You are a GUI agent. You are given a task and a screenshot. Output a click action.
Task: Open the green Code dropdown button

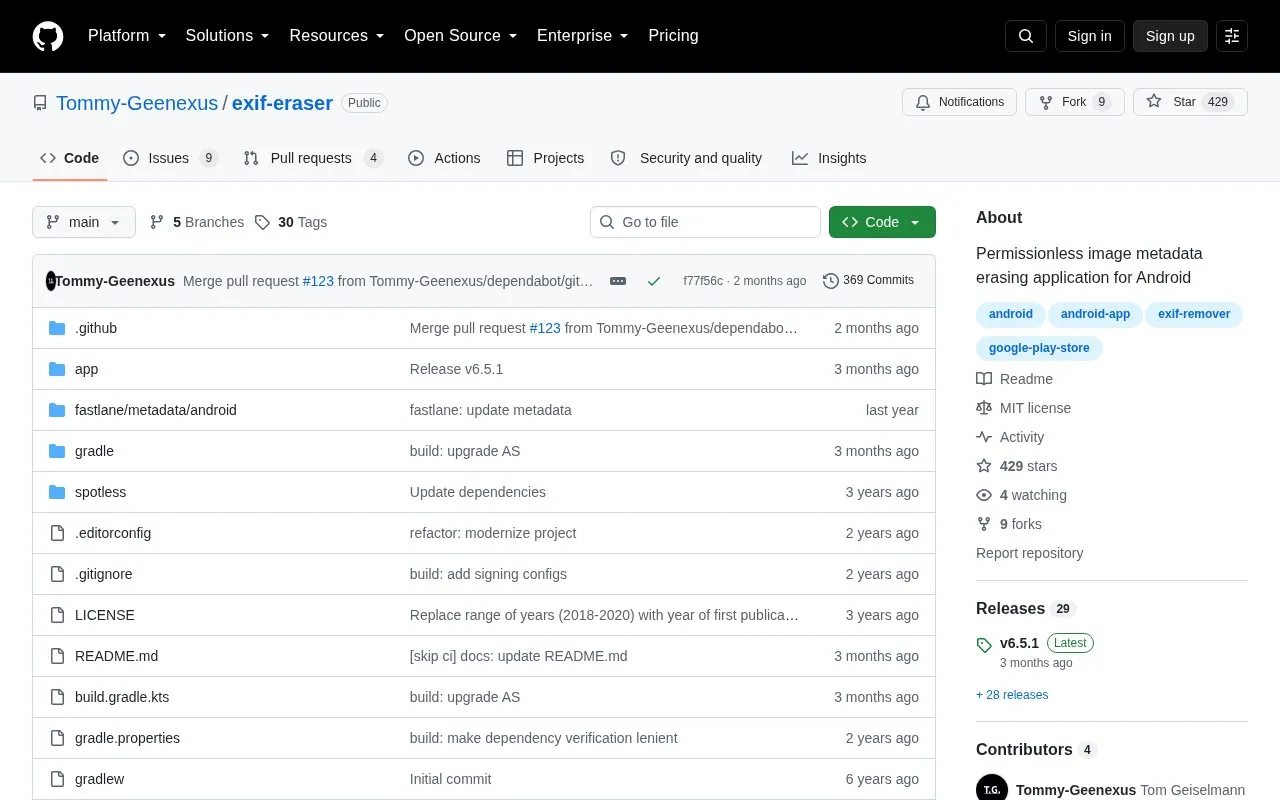[x=882, y=222]
